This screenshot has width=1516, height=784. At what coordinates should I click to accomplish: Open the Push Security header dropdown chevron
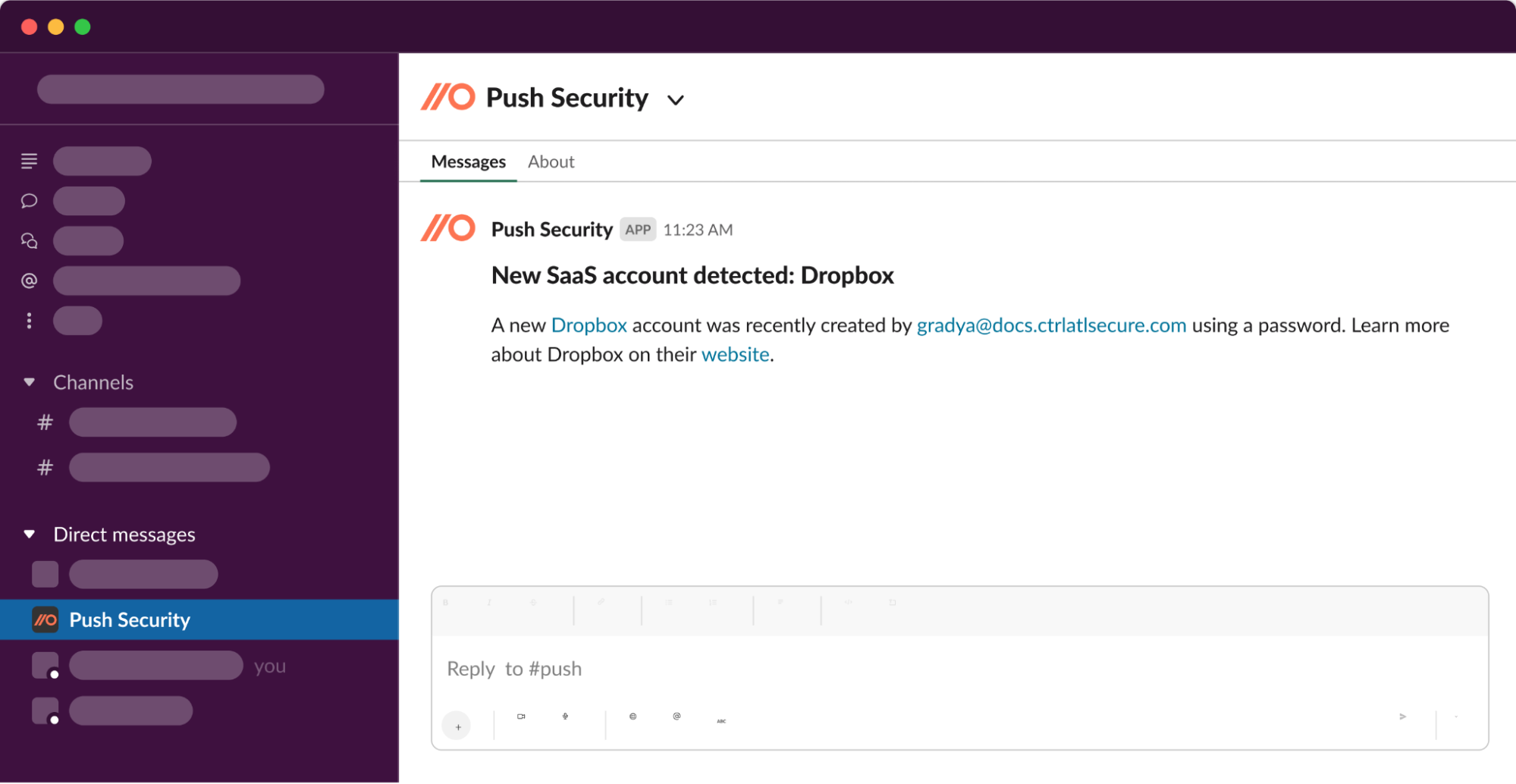(x=676, y=100)
